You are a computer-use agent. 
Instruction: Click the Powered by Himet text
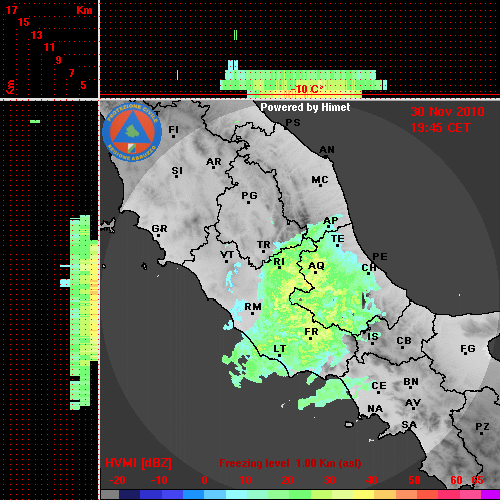tap(305, 107)
